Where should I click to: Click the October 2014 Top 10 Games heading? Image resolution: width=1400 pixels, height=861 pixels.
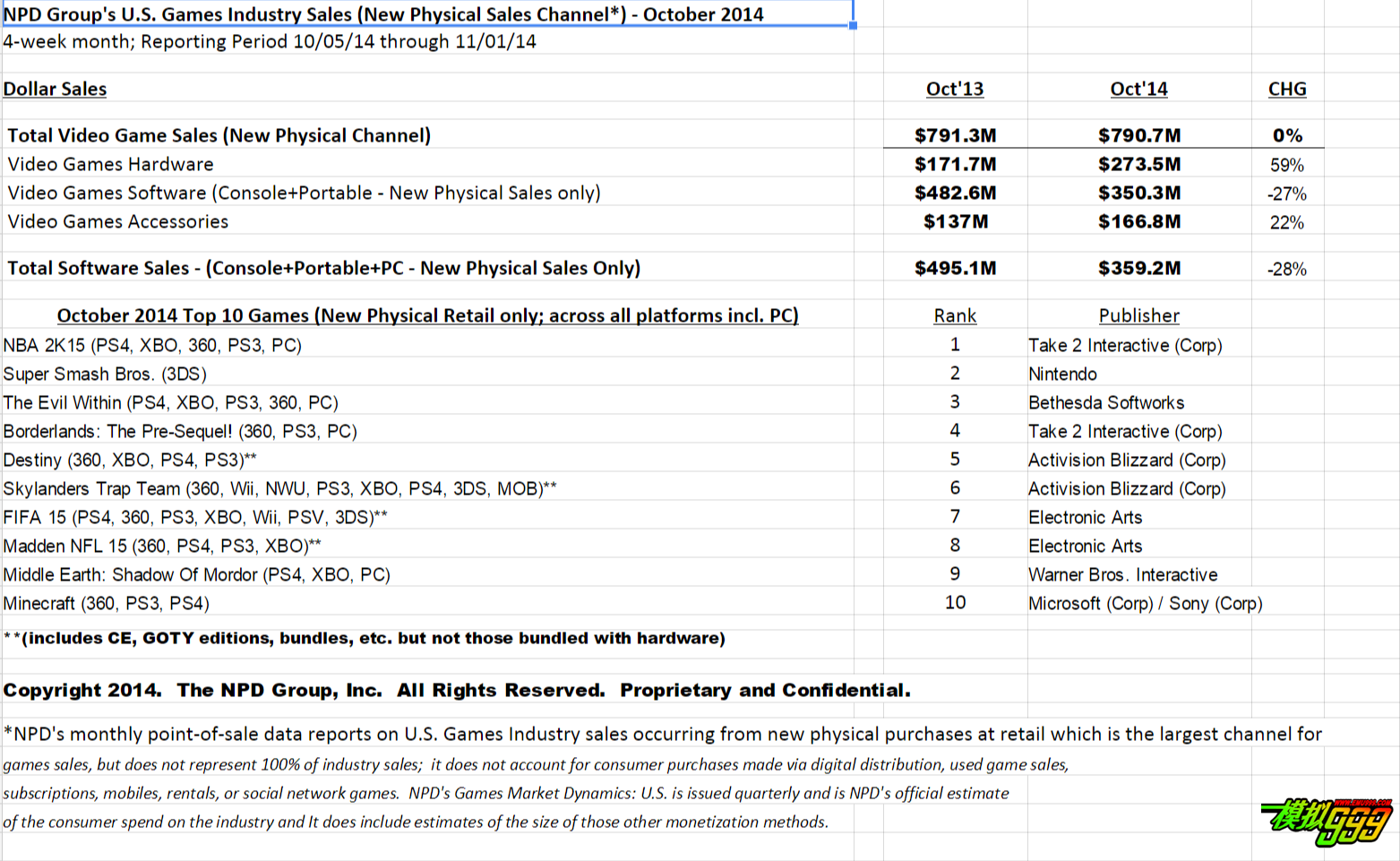427,315
